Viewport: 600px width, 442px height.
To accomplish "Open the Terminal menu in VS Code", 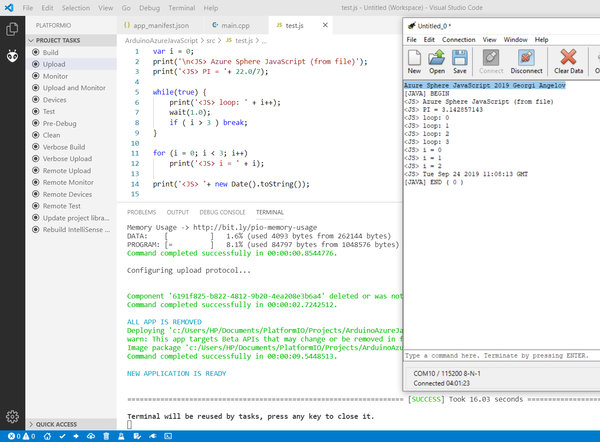I will coord(182,8).
